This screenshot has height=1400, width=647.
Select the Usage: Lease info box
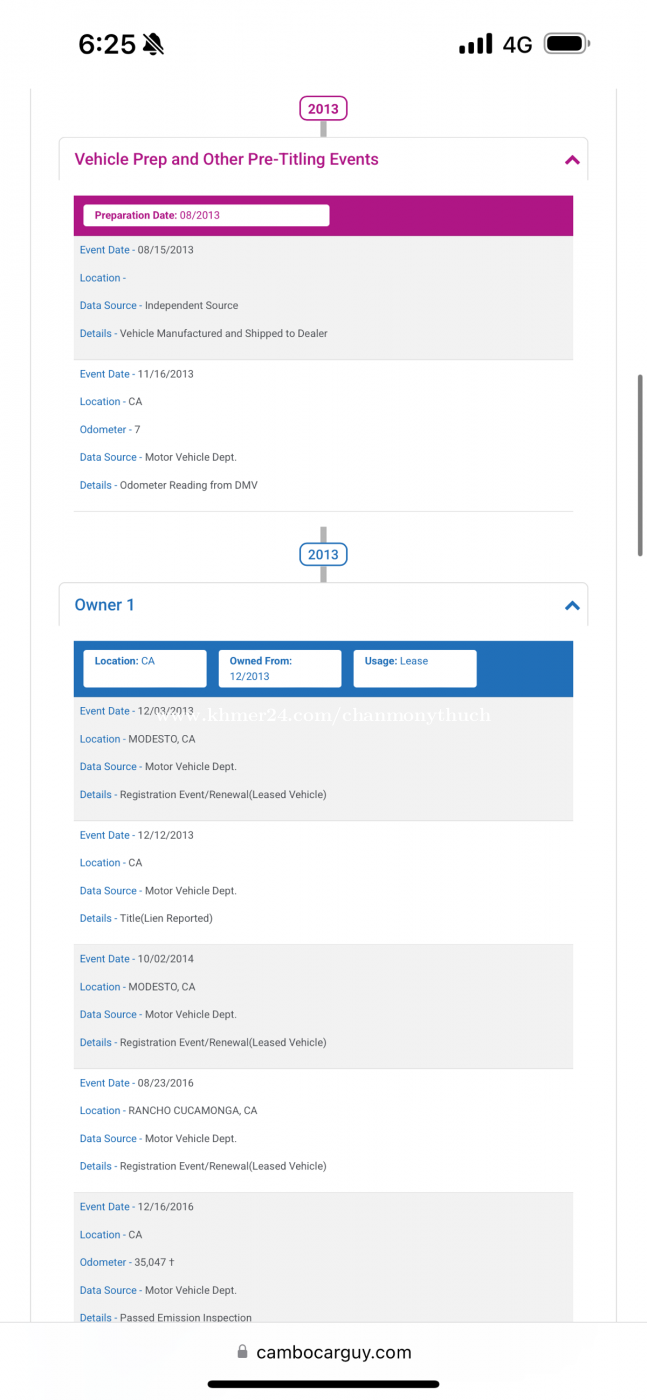(415, 668)
